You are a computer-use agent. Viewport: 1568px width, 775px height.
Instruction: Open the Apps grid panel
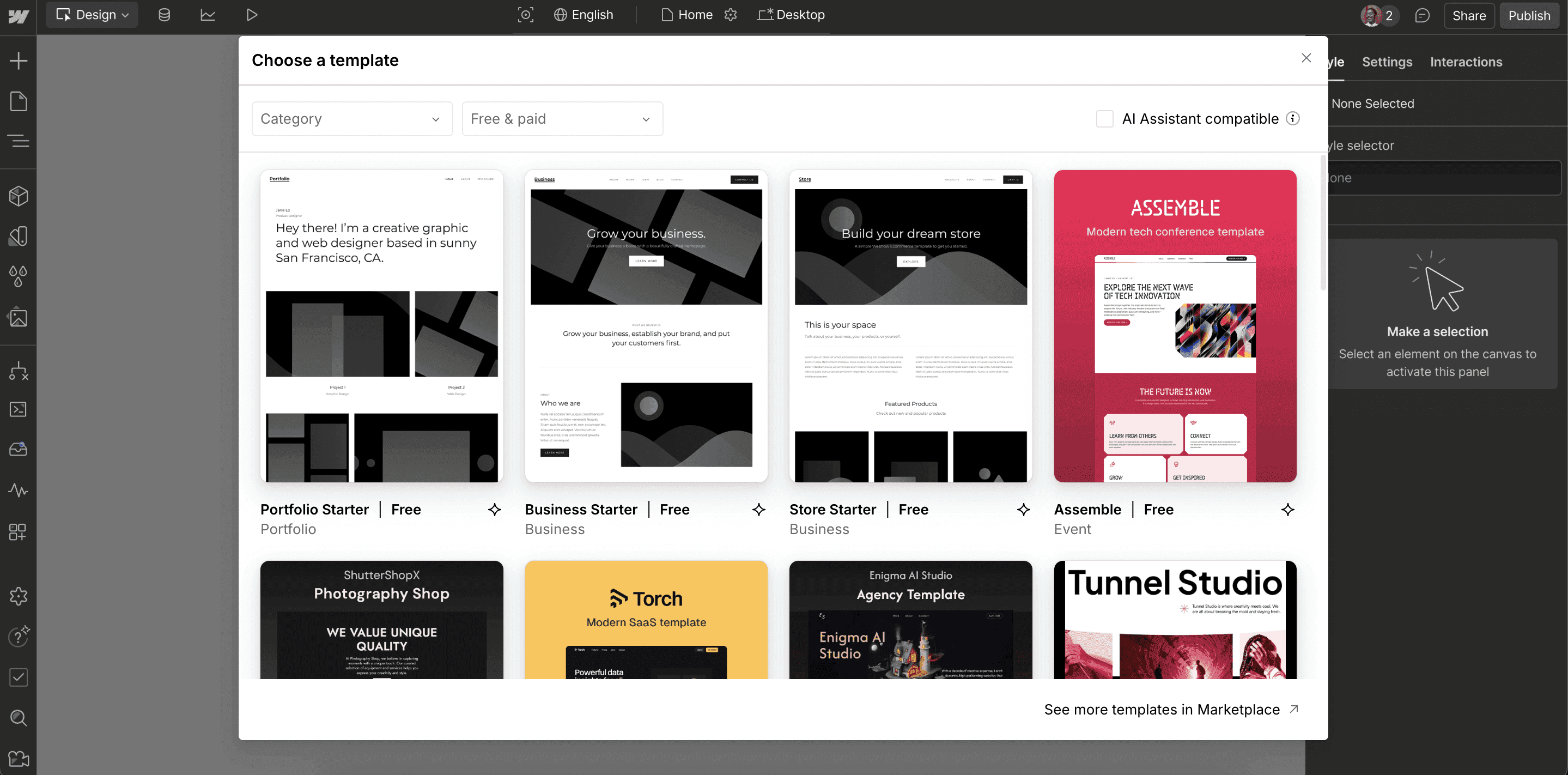19,531
